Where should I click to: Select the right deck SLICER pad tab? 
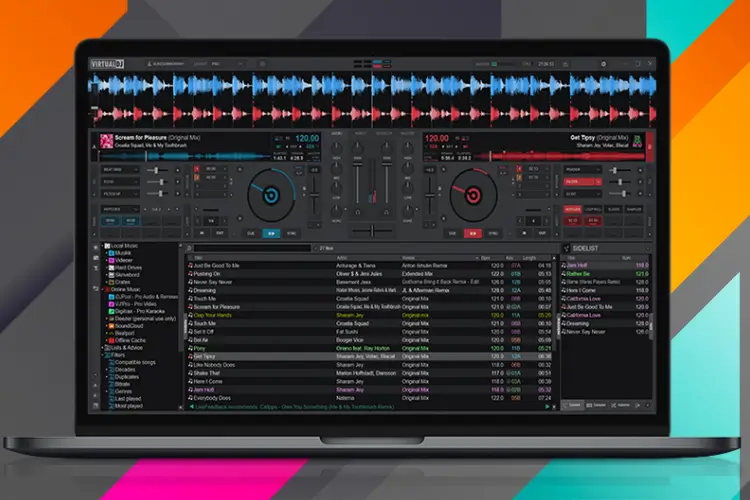point(614,210)
